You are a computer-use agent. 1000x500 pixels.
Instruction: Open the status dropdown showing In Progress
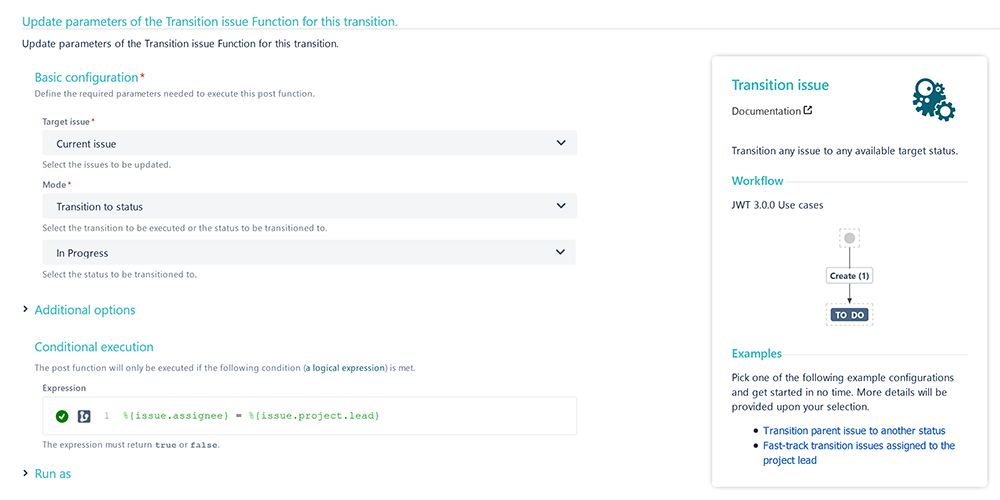coord(309,252)
